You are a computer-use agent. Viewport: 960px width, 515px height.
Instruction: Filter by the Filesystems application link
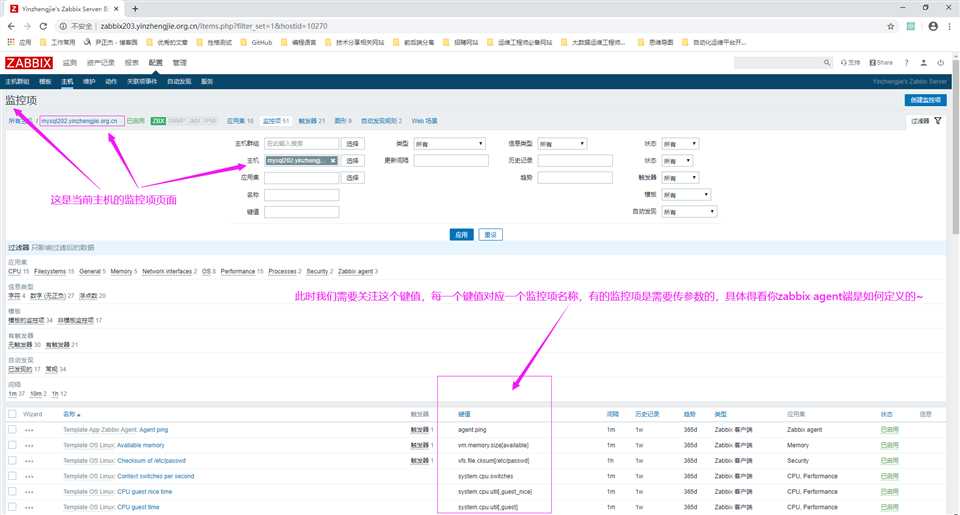tap(50, 271)
